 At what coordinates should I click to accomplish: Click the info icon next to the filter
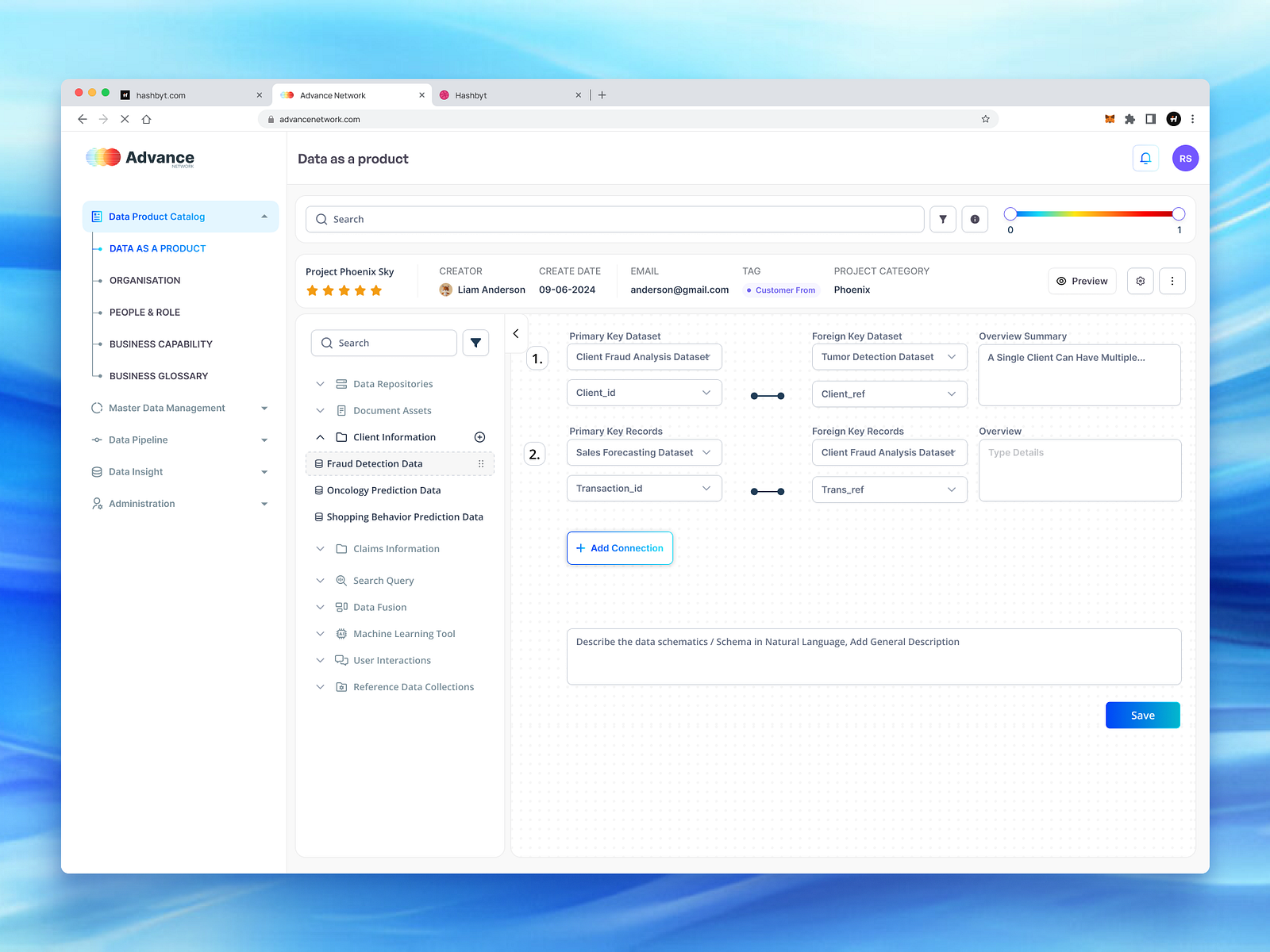(x=975, y=219)
